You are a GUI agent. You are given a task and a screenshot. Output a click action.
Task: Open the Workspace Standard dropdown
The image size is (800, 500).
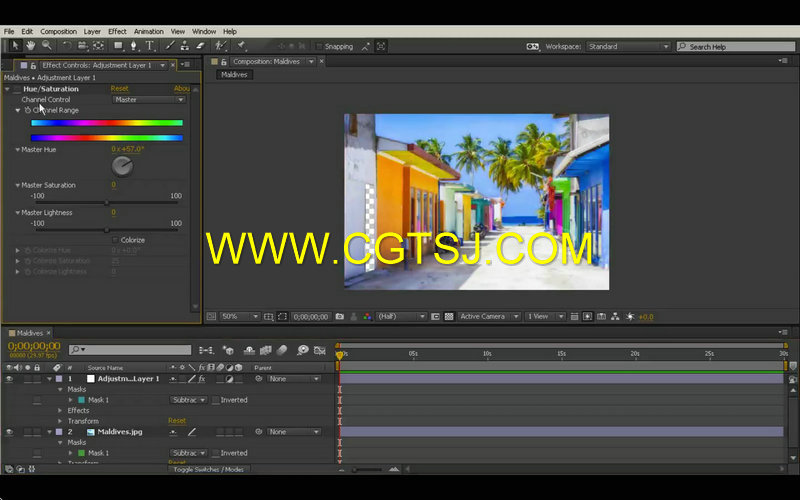pyautogui.click(x=628, y=46)
